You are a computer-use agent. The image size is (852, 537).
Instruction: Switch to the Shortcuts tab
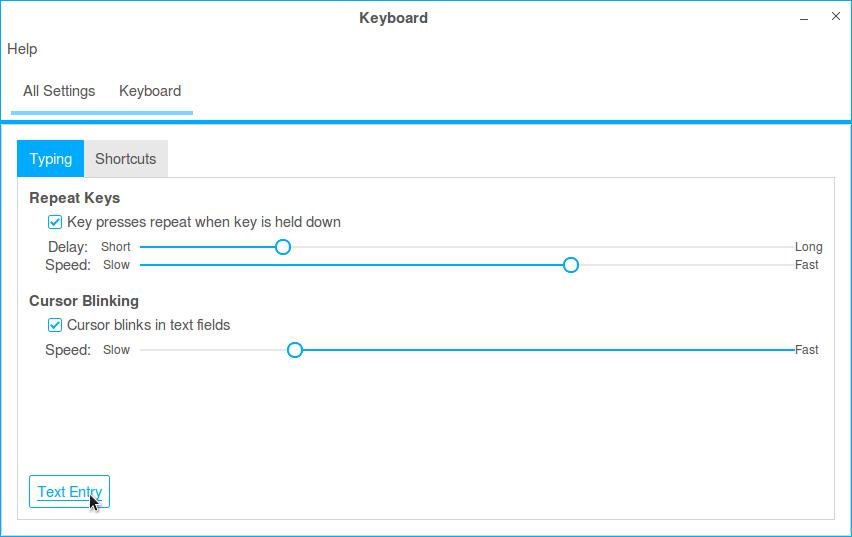126,159
